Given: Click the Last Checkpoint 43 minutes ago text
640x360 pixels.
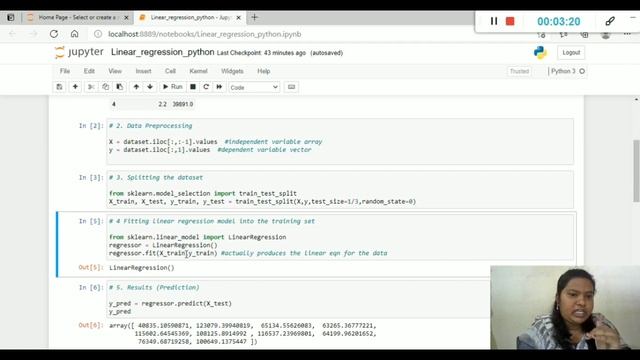Looking at the screenshot, I should pyautogui.click(x=261, y=53).
